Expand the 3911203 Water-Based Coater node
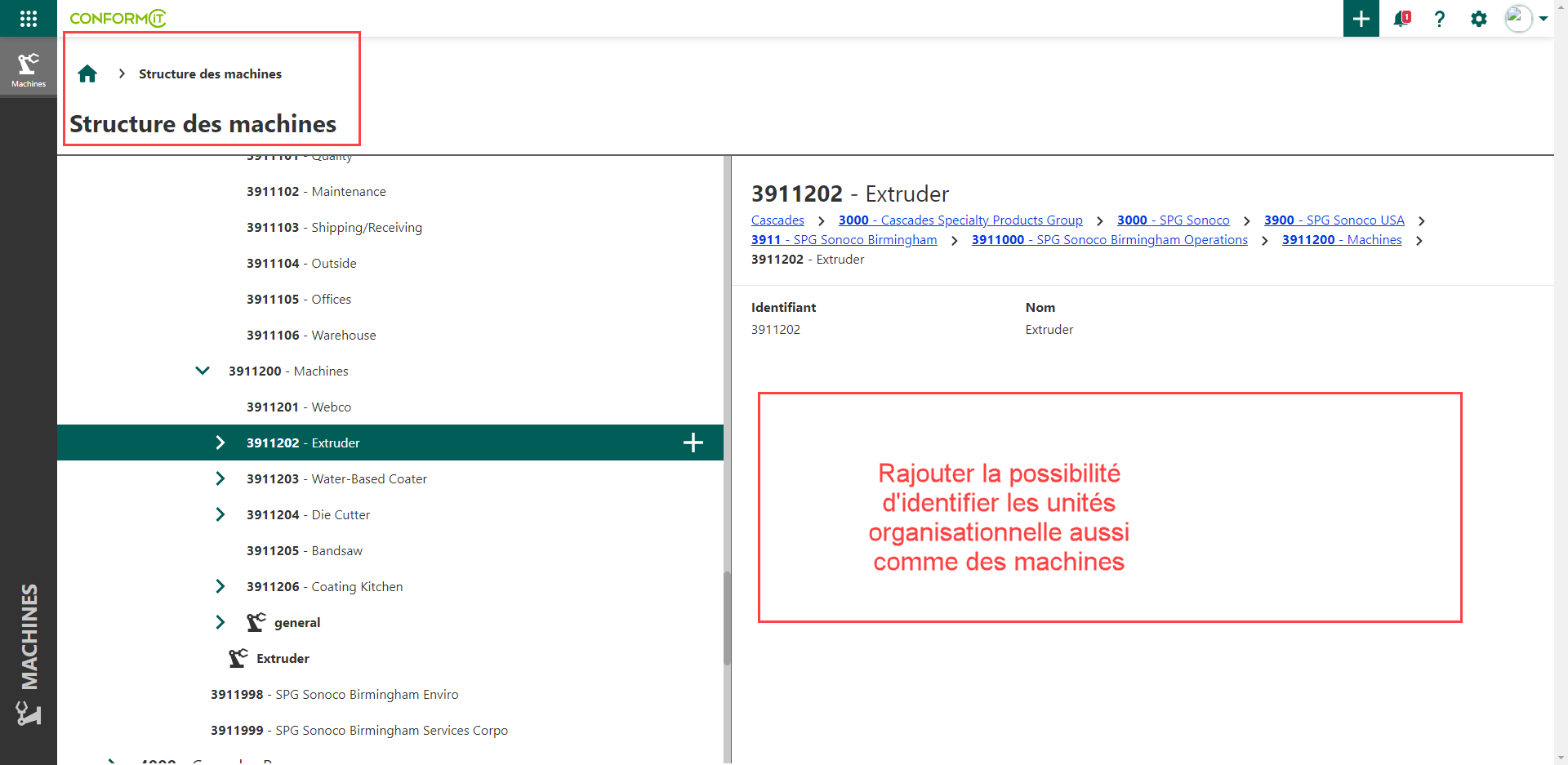The height and width of the screenshot is (765, 1568). [220, 478]
